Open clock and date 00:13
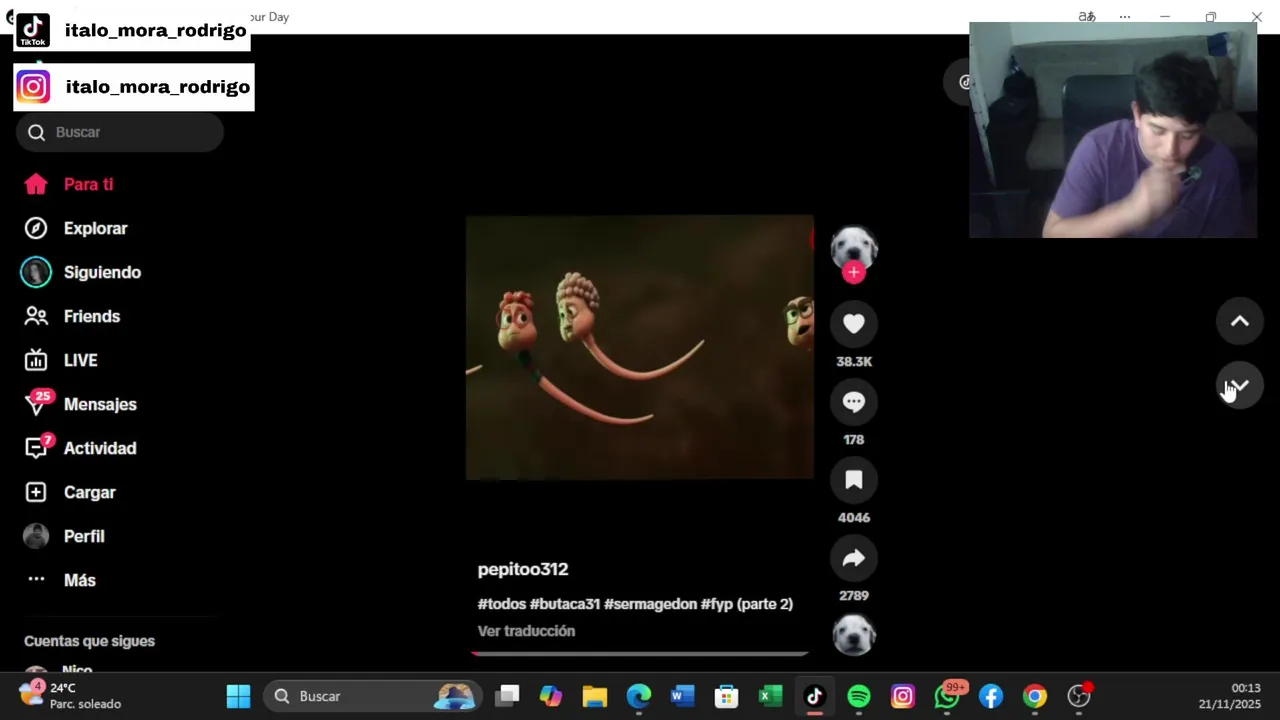 click(1230, 696)
